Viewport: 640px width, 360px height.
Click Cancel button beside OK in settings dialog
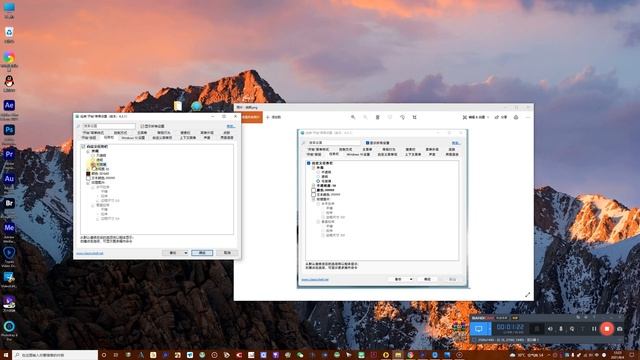point(227,253)
